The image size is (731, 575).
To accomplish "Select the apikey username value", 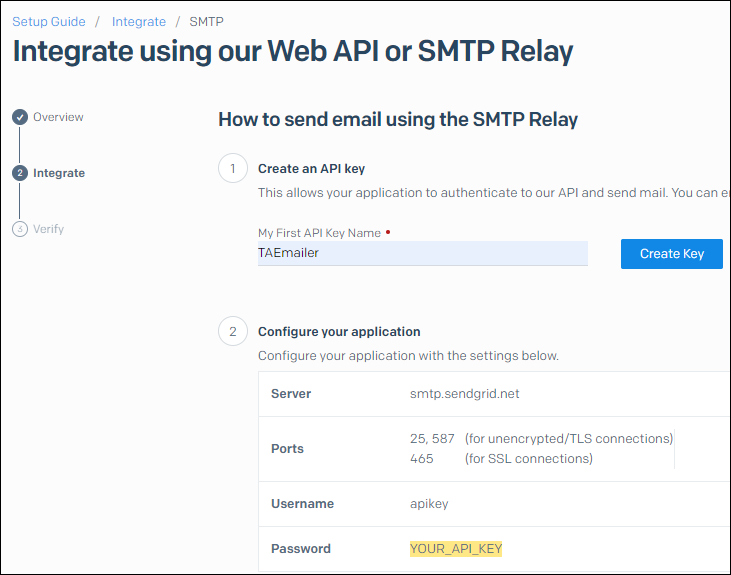I will click(429, 504).
